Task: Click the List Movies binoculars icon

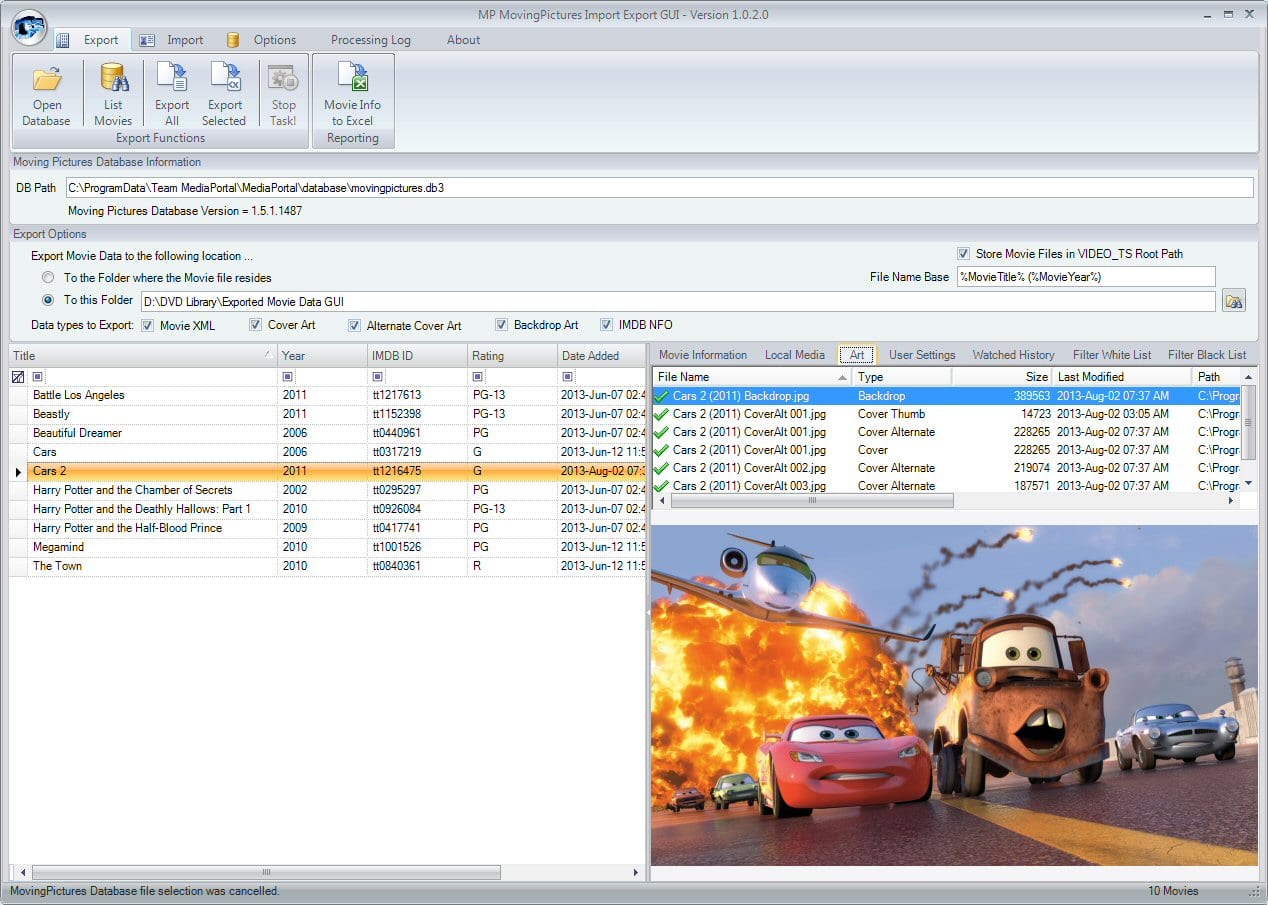Action: (113, 78)
